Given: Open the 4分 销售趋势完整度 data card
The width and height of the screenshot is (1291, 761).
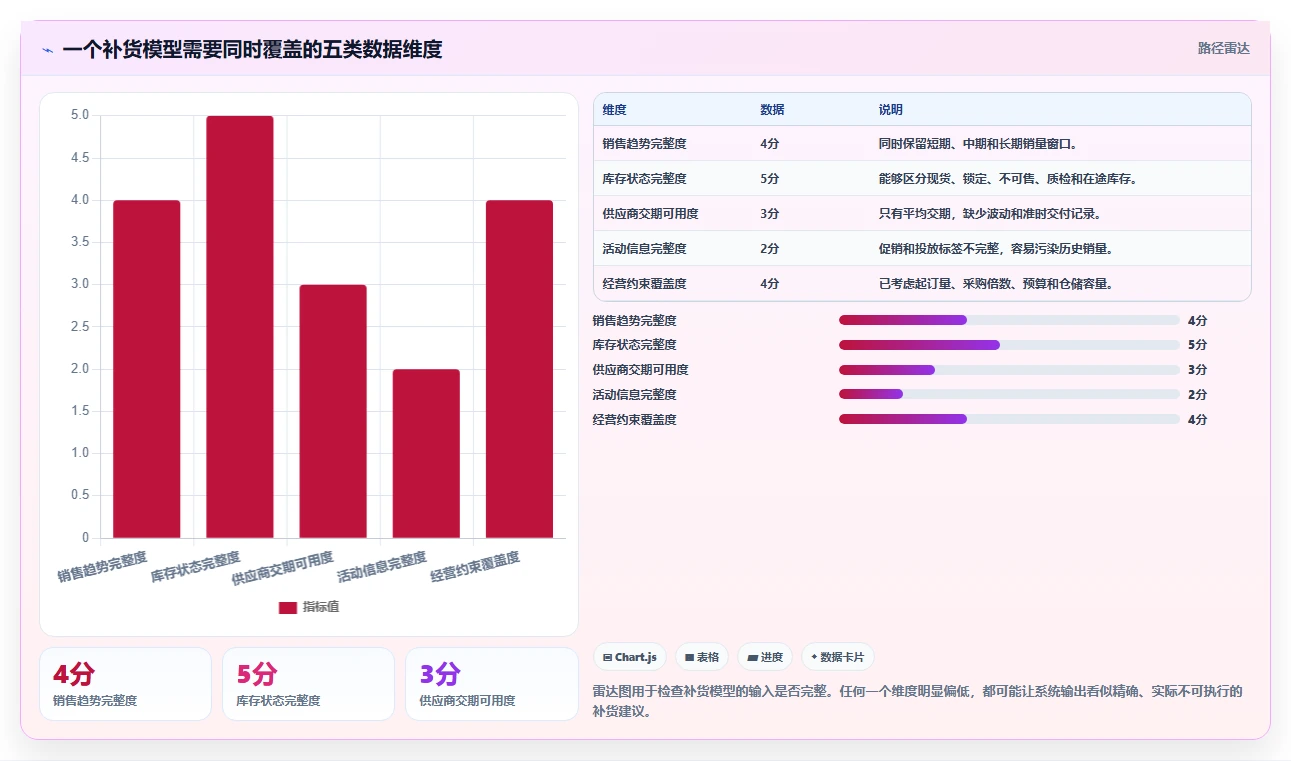Looking at the screenshot, I should pyautogui.click(x=125, y=684).
